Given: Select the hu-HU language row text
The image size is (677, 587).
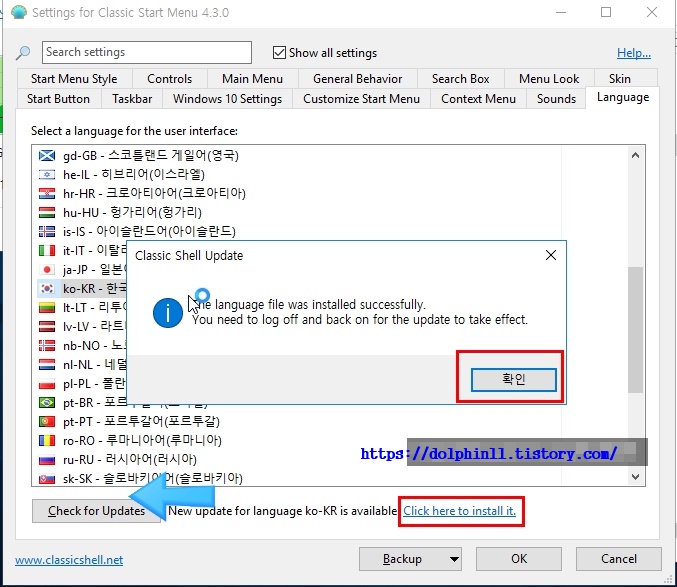Looking at the screenshot, I should tap(132, 212).
